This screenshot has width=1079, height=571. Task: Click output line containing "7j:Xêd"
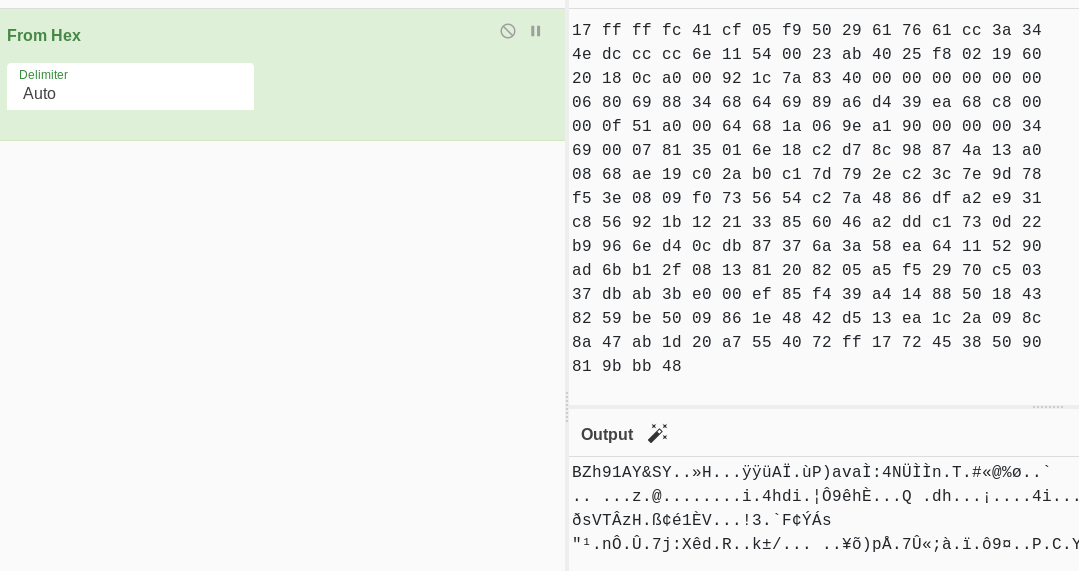click(x=824, y=544)
